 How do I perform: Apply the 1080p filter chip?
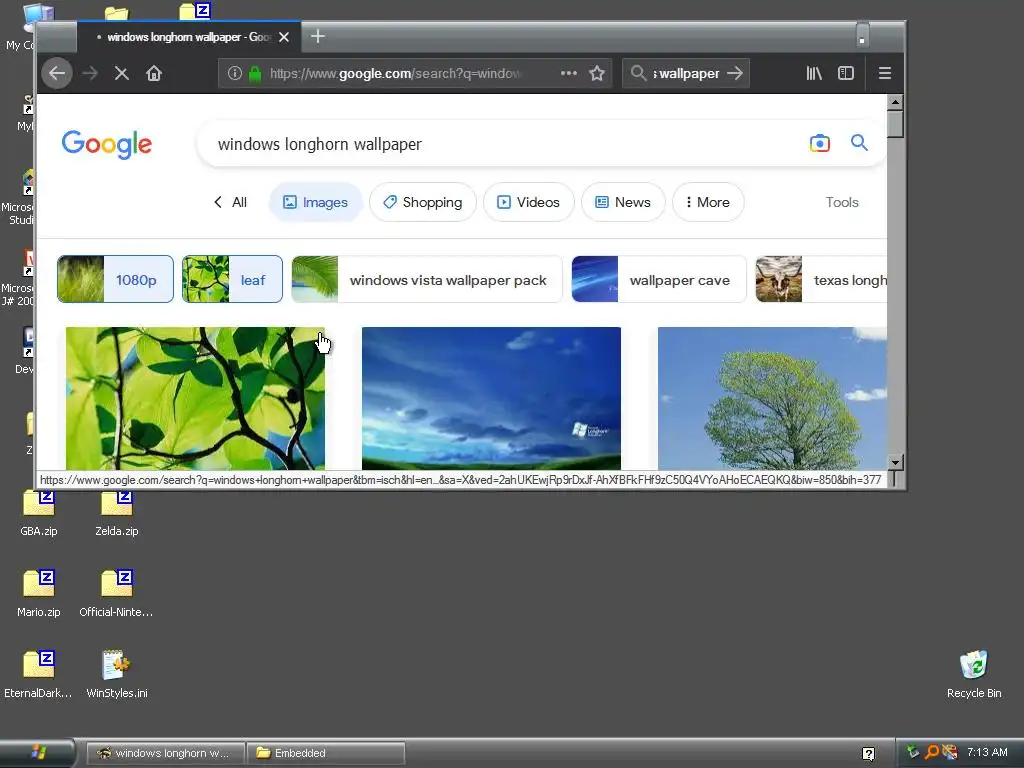pyautogui.click(x=116, y=280)
